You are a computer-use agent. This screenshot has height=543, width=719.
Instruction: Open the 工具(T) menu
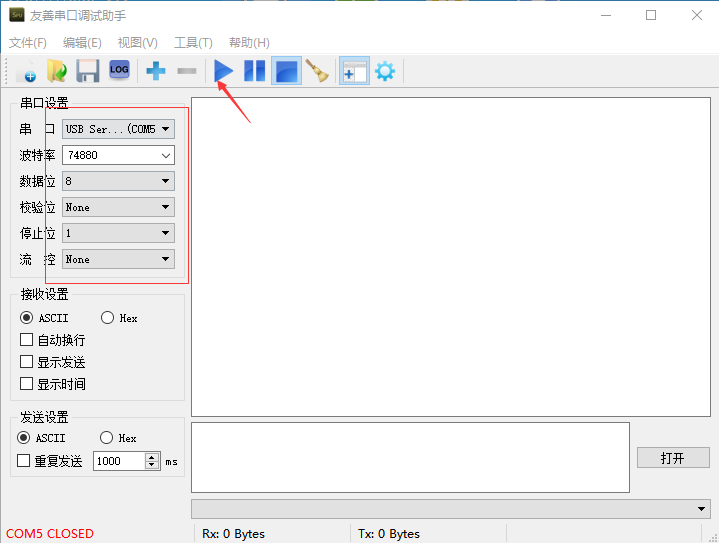[193, 43]
